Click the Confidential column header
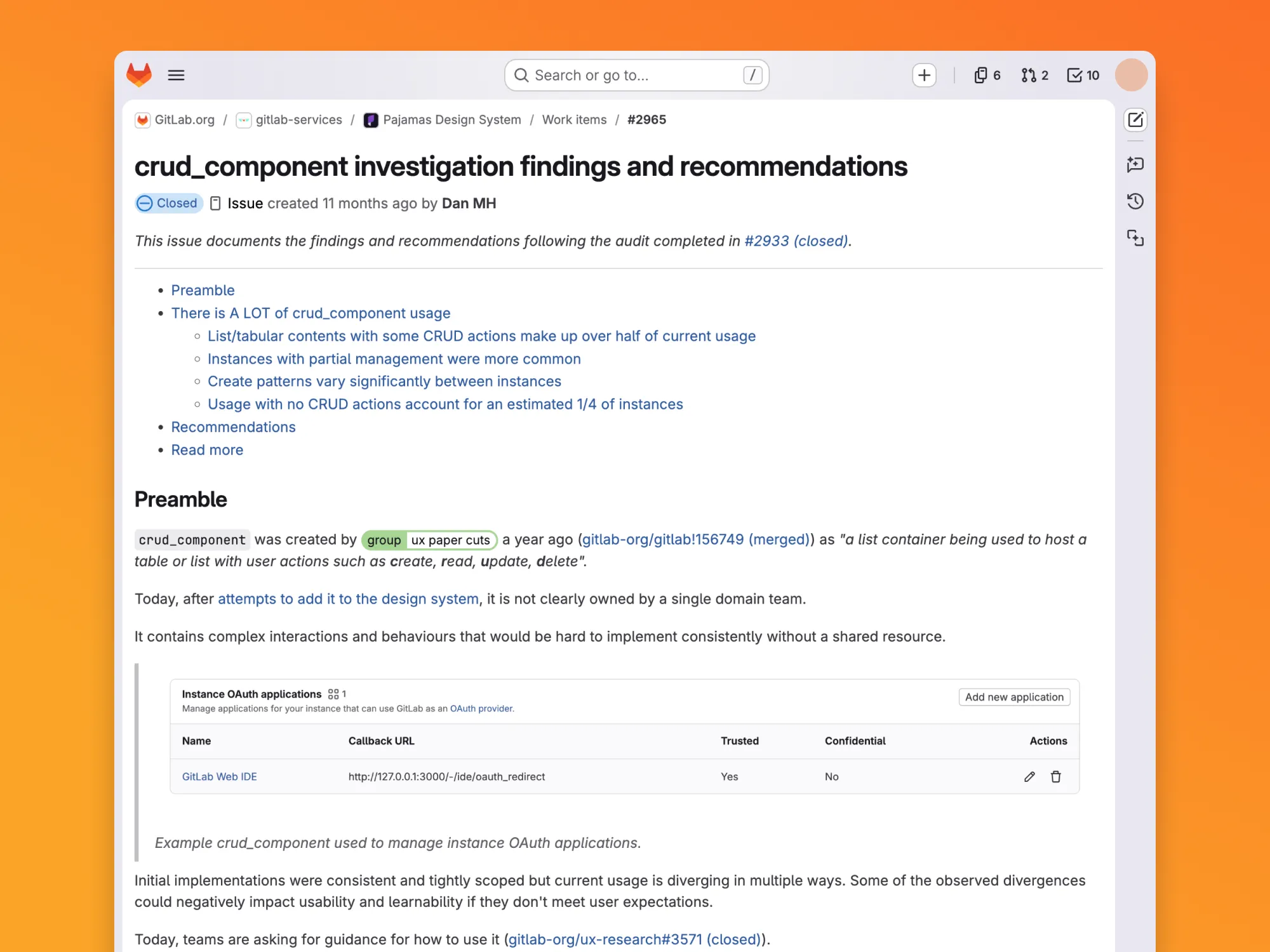 (x=855, y=741)
